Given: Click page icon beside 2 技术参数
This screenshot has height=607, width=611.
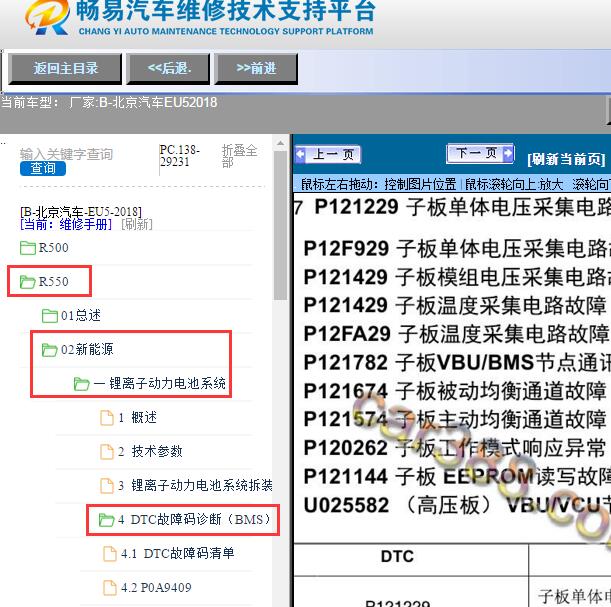Looking at the screenshot, I should 107,452.
